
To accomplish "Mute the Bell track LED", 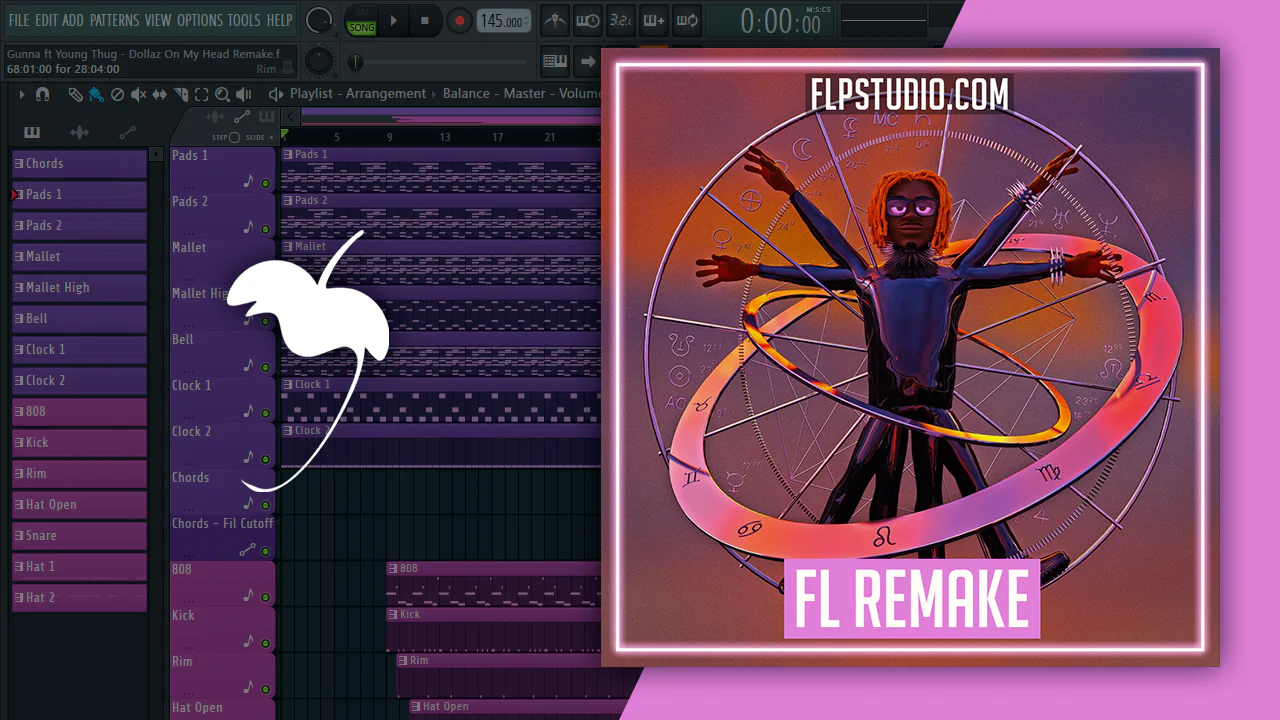I will pos(265,367).
